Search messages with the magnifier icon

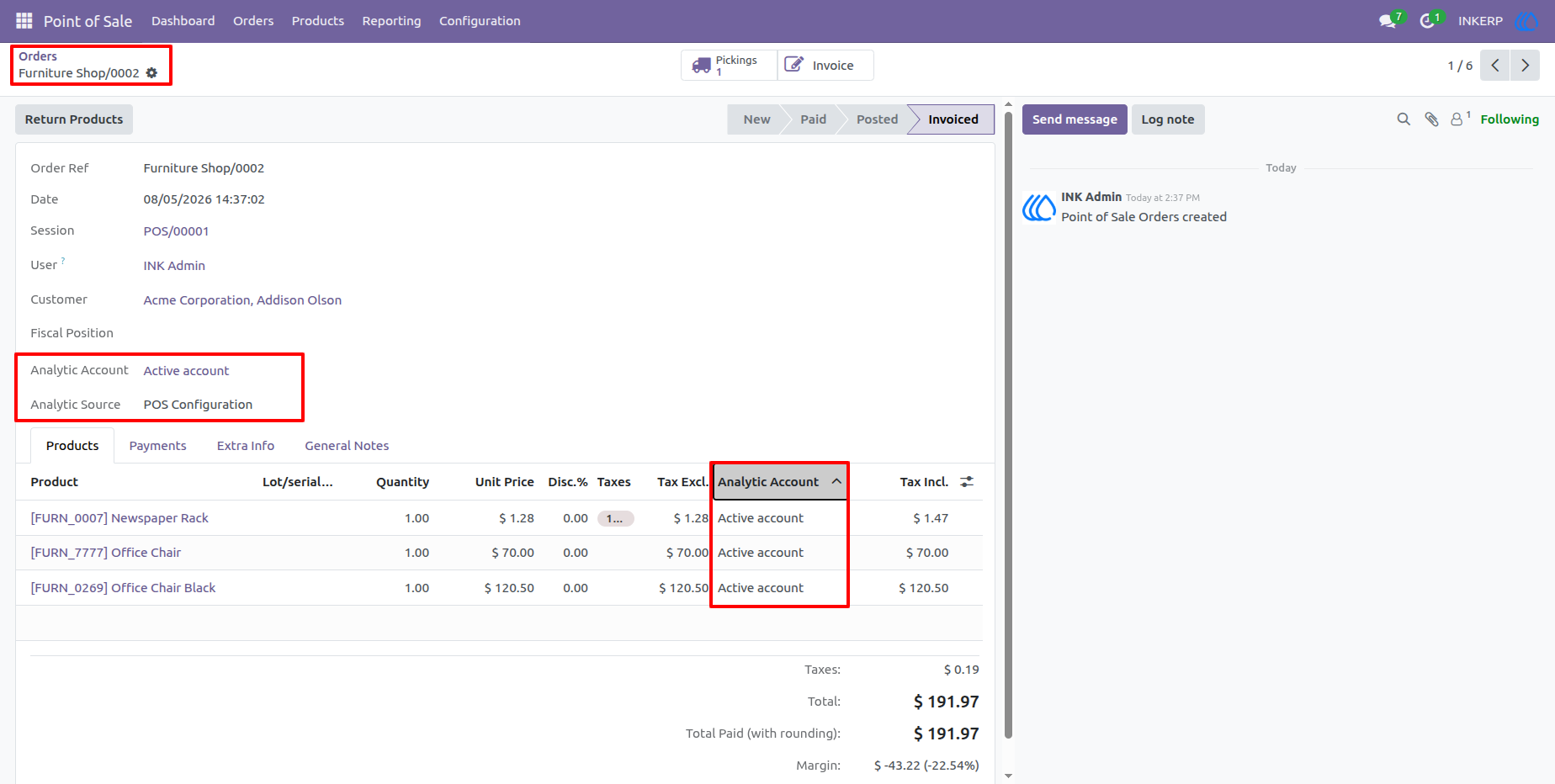(1404, 119)
